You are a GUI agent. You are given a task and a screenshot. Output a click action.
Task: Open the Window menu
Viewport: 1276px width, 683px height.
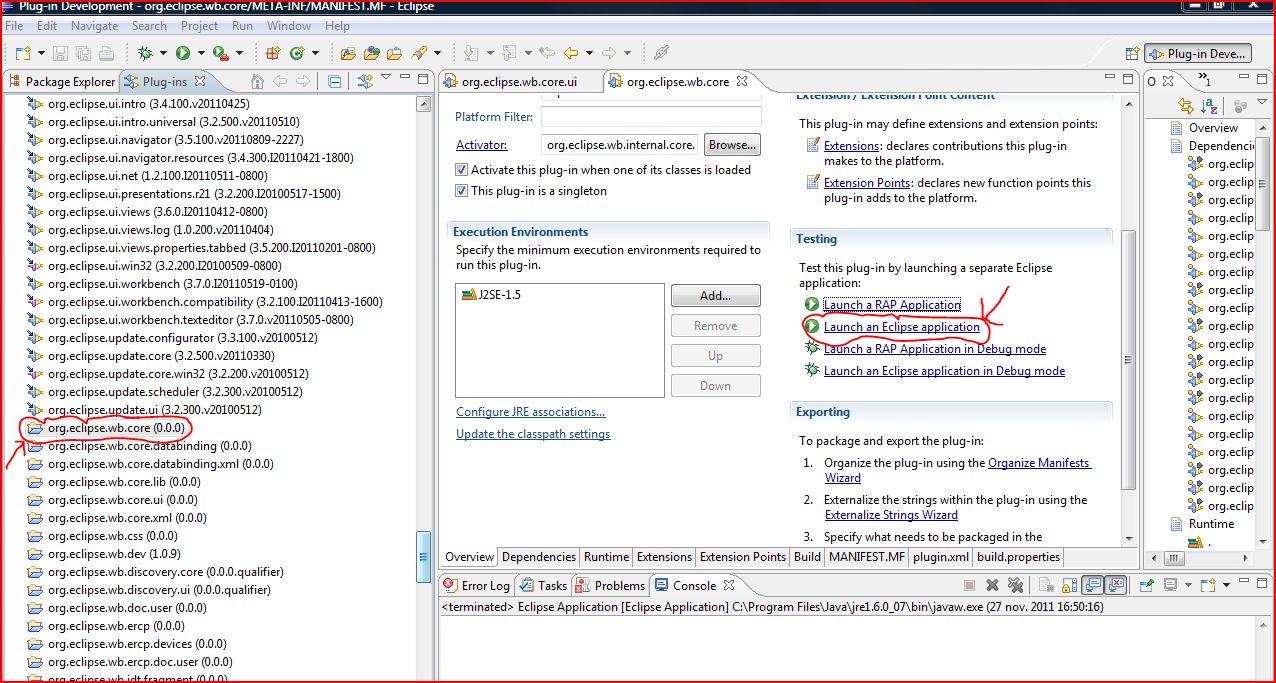(289, 26)
